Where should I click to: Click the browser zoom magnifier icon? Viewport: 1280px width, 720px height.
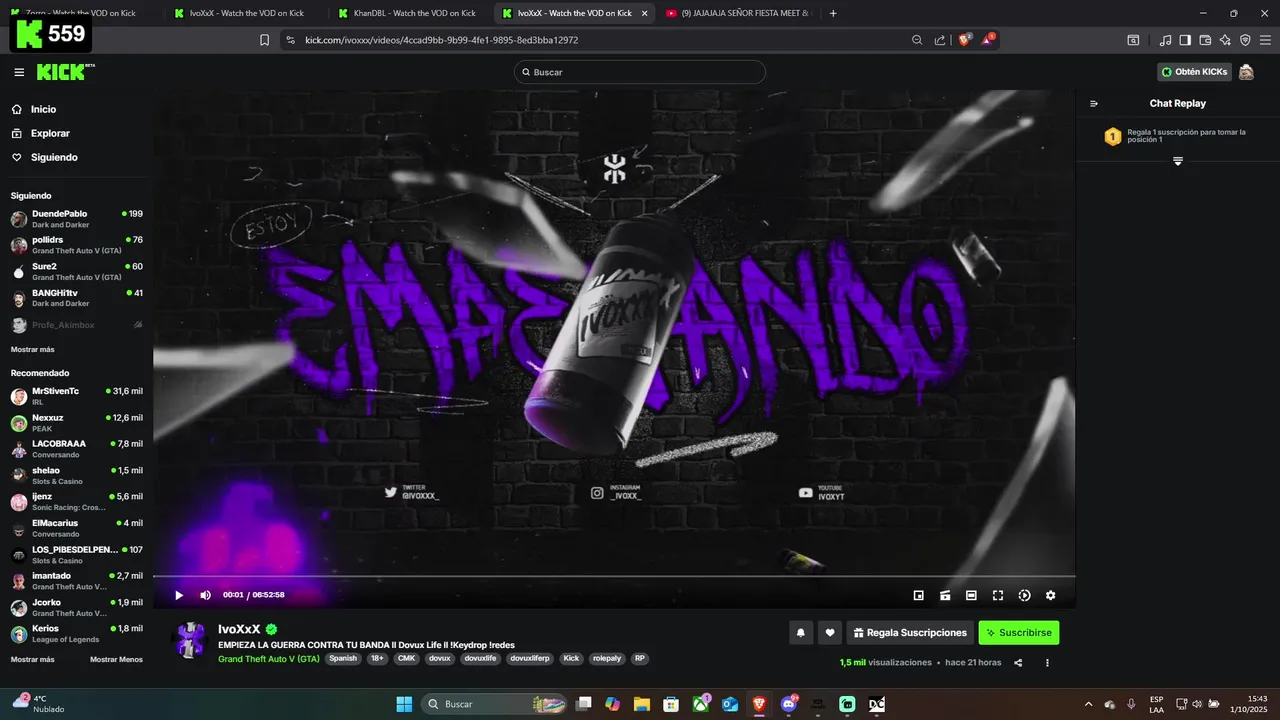click(x=917, y=40)
